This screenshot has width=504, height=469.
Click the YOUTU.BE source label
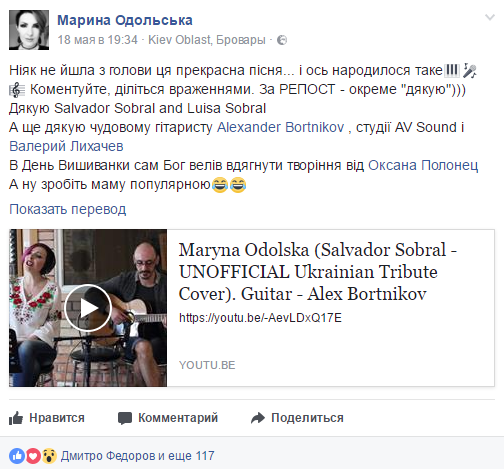coord(207,365)
